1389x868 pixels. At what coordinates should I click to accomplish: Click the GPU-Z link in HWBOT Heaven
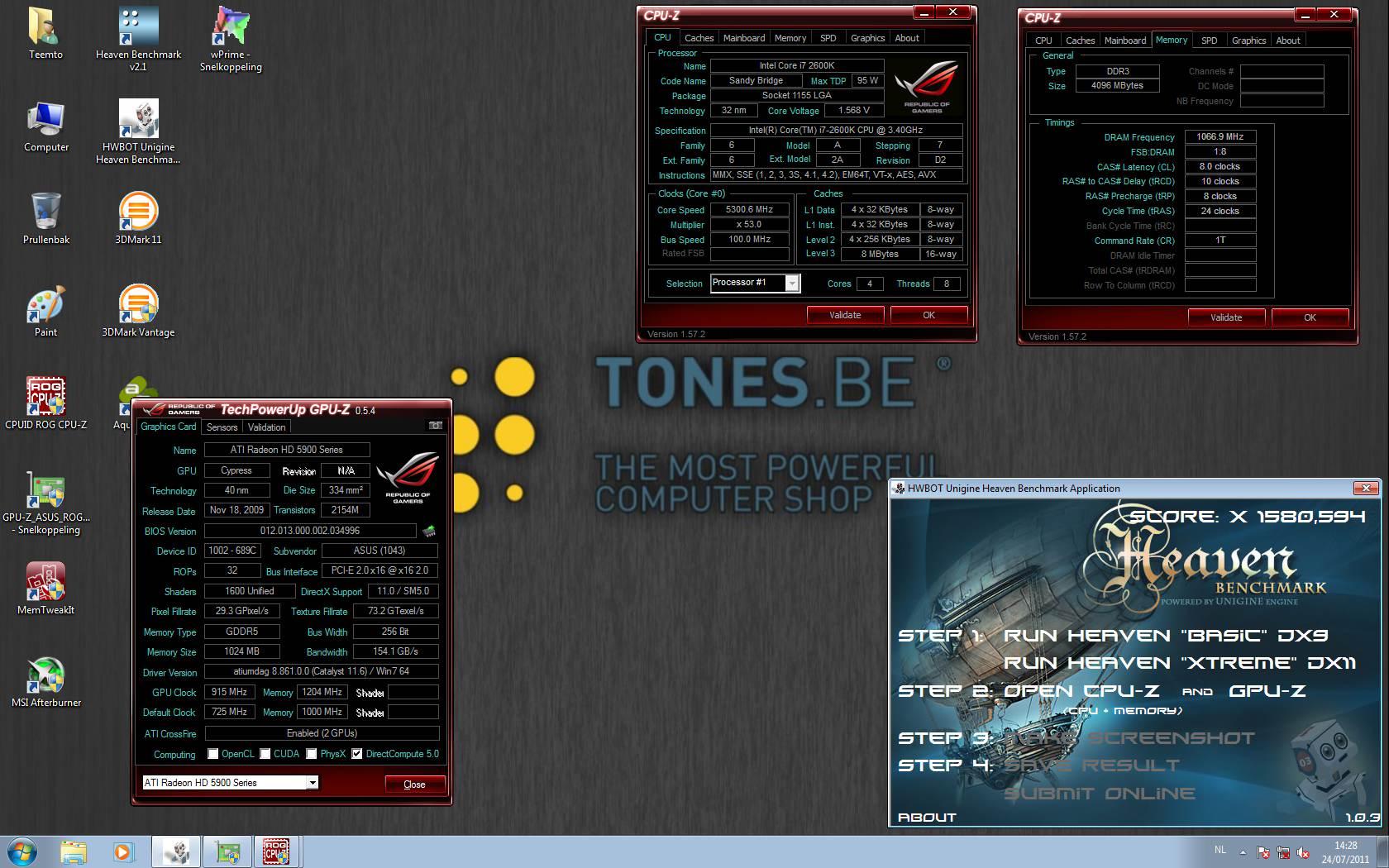point(1267,691)
